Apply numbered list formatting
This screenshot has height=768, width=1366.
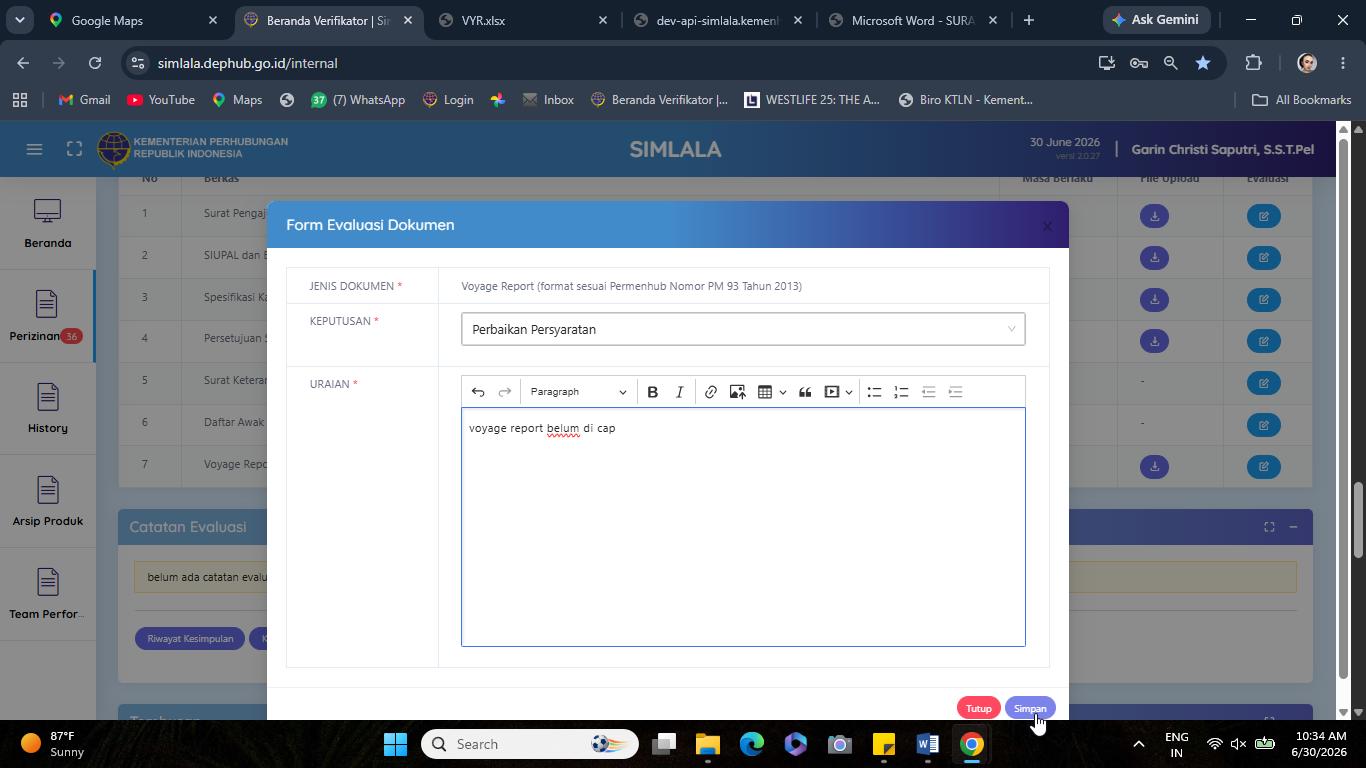901,392
